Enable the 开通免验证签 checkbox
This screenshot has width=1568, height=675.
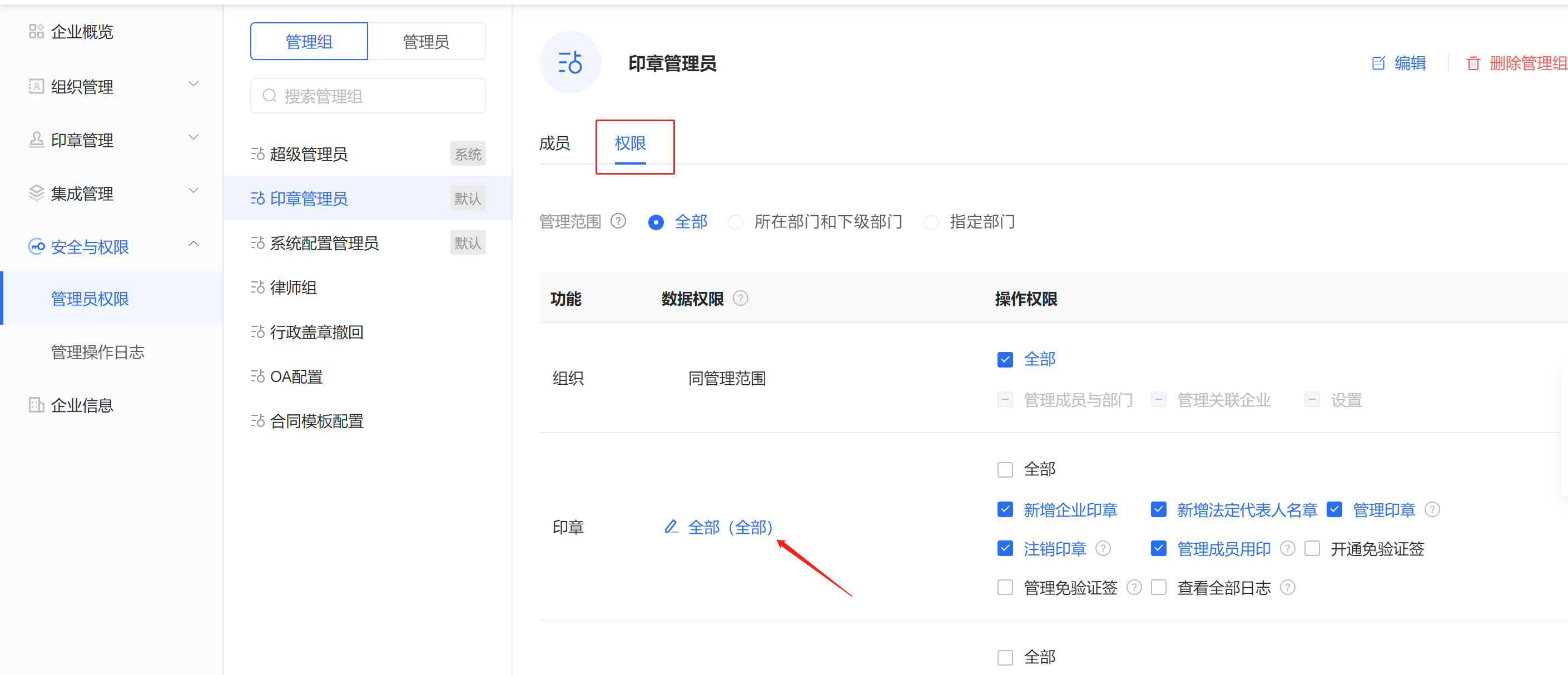click(x=1312, y=548)
